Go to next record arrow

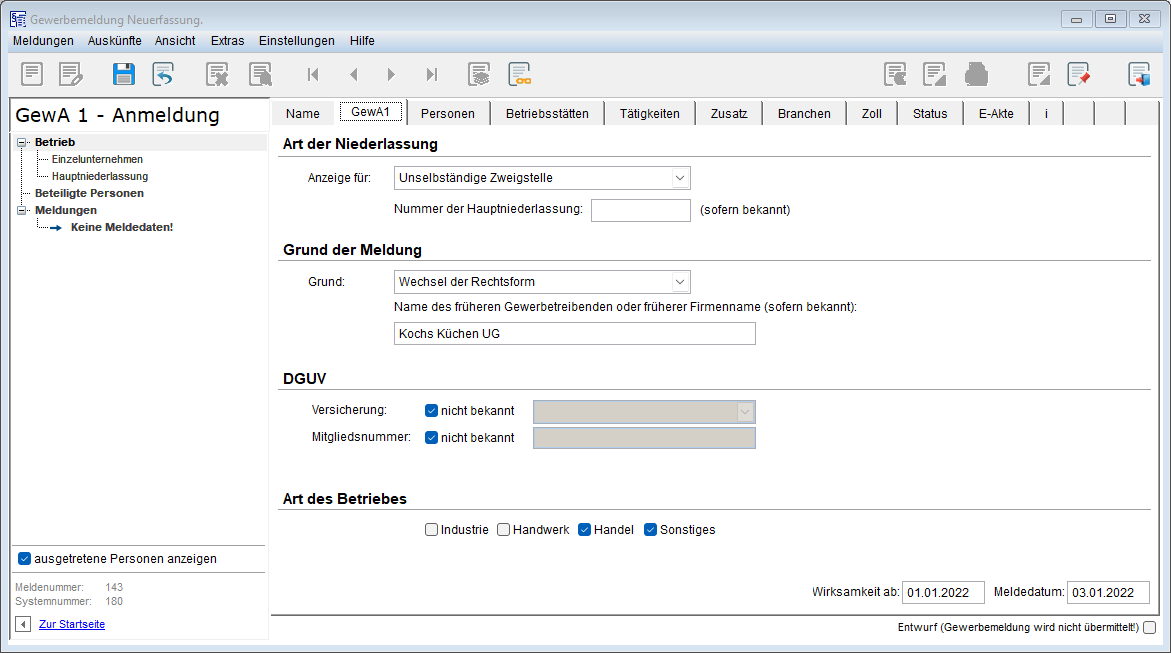[391, 74]
